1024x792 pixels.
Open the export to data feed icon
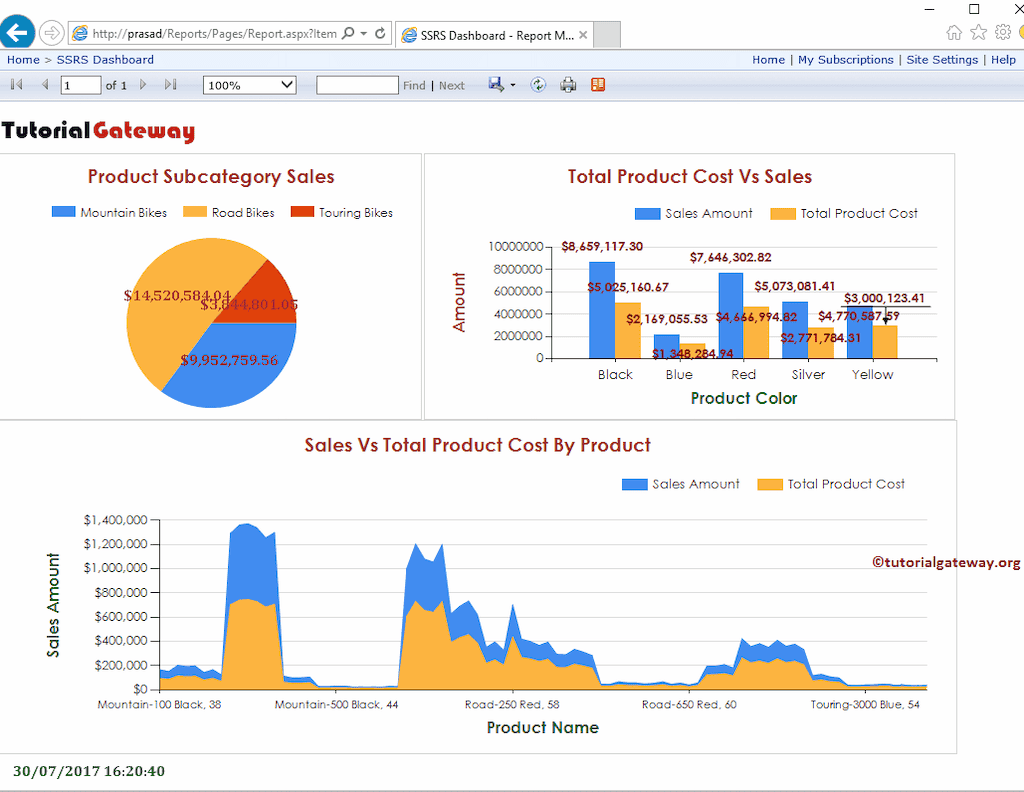[x=598, y=85]
